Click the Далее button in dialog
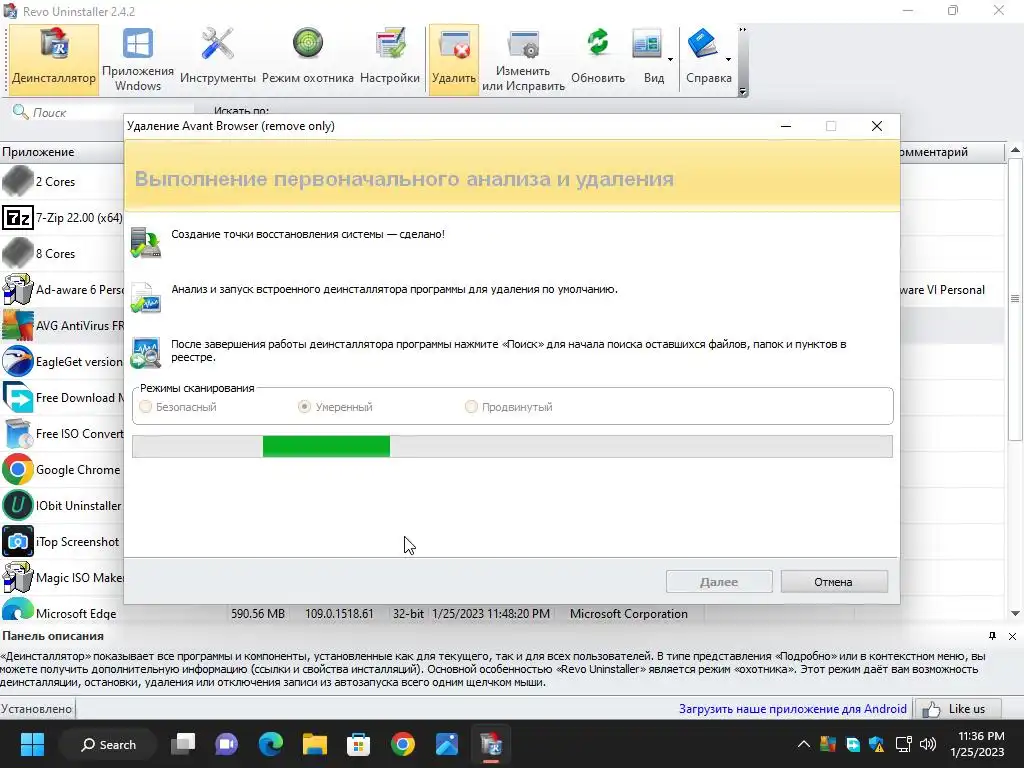 719,581
